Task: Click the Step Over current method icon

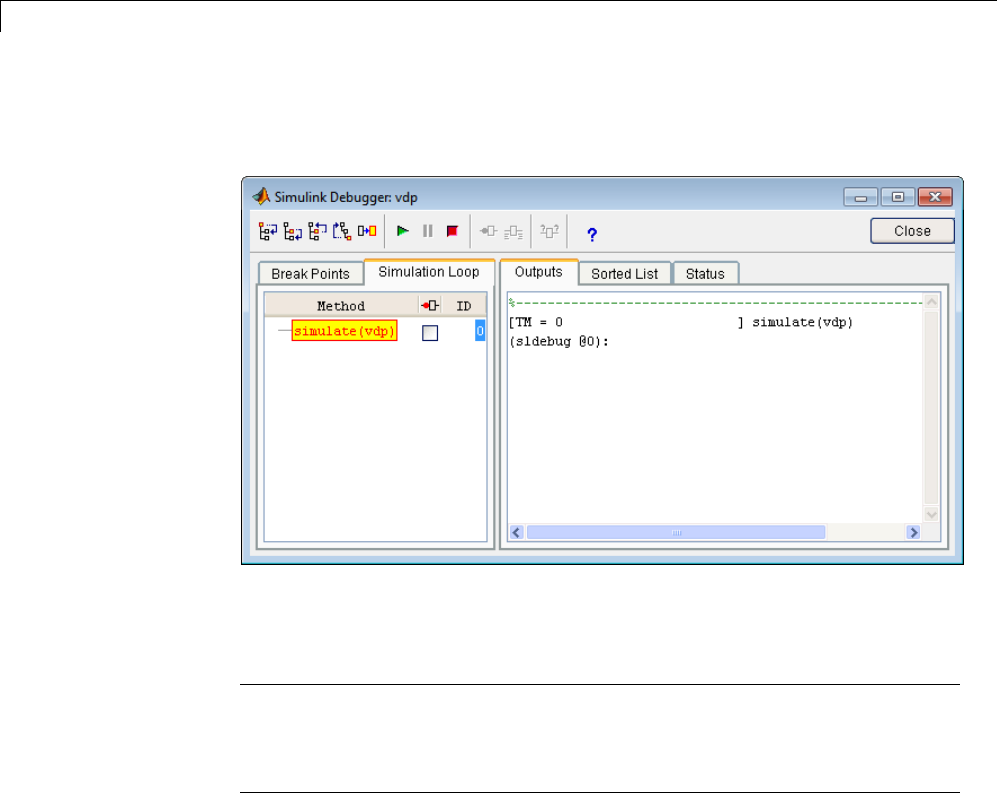Action: (292, 231)
